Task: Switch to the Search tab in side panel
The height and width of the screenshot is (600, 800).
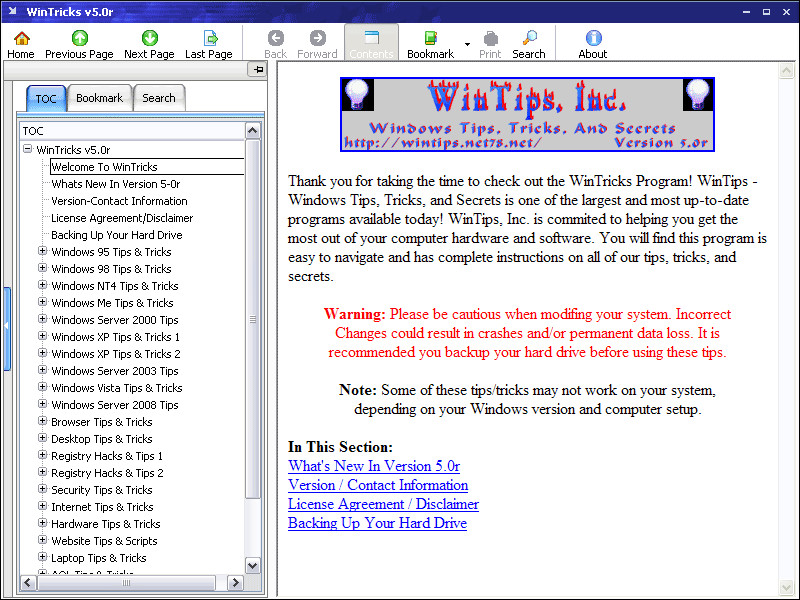Action: [159, 98]
